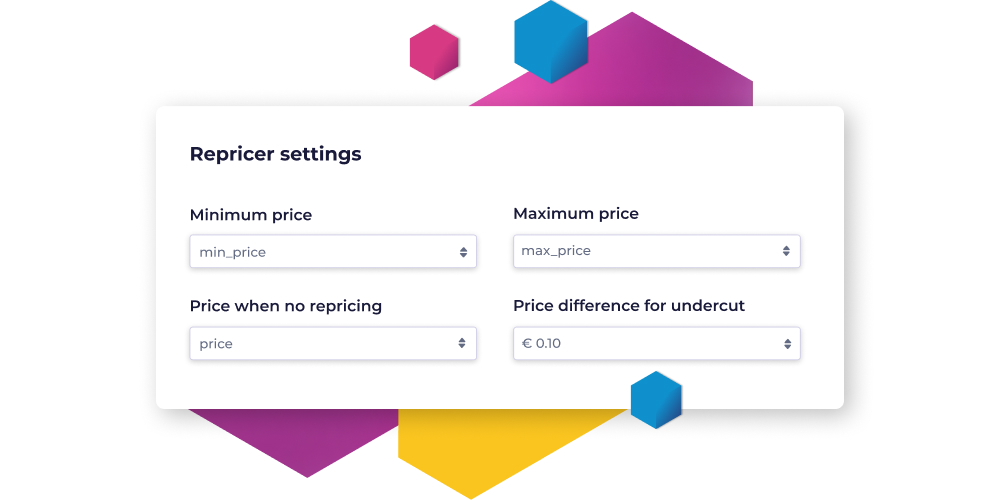Click the blue cube overlapping the card corner
The image size is (1000, 500).
tap(656, 400)
